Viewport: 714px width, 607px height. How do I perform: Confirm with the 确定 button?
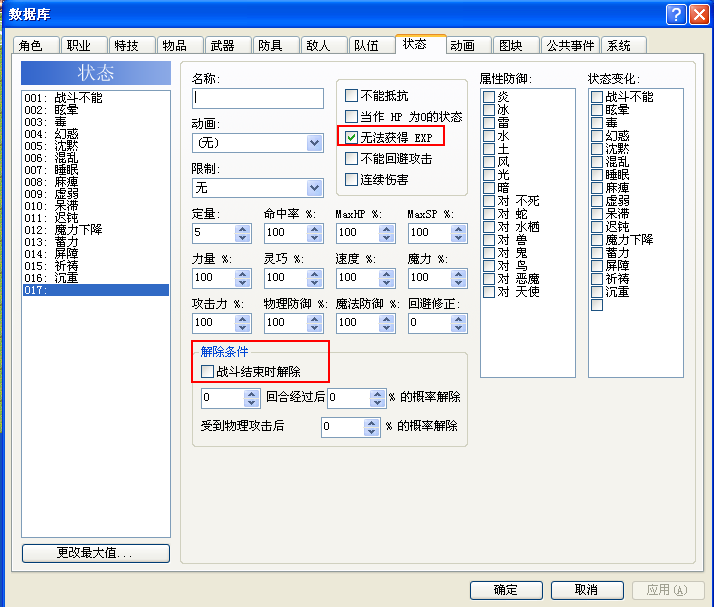506,590
